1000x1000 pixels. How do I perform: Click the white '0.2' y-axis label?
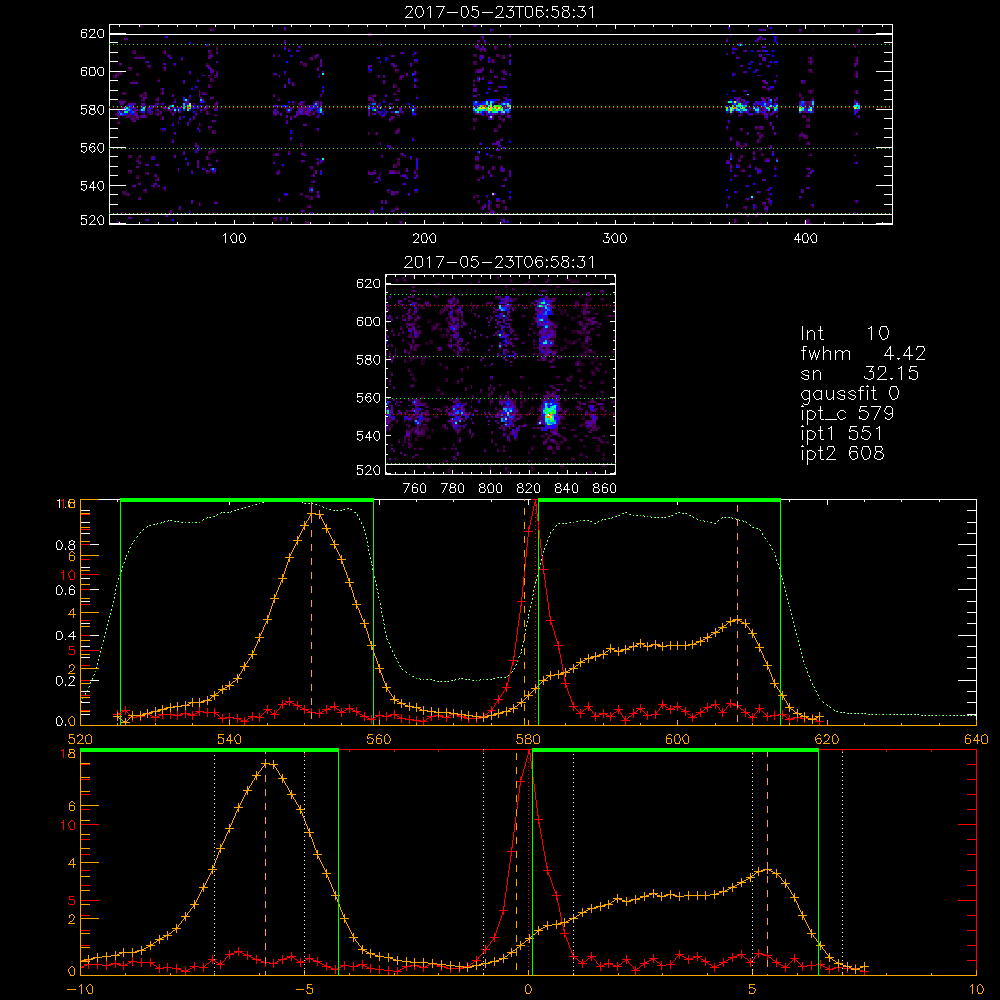66,681
